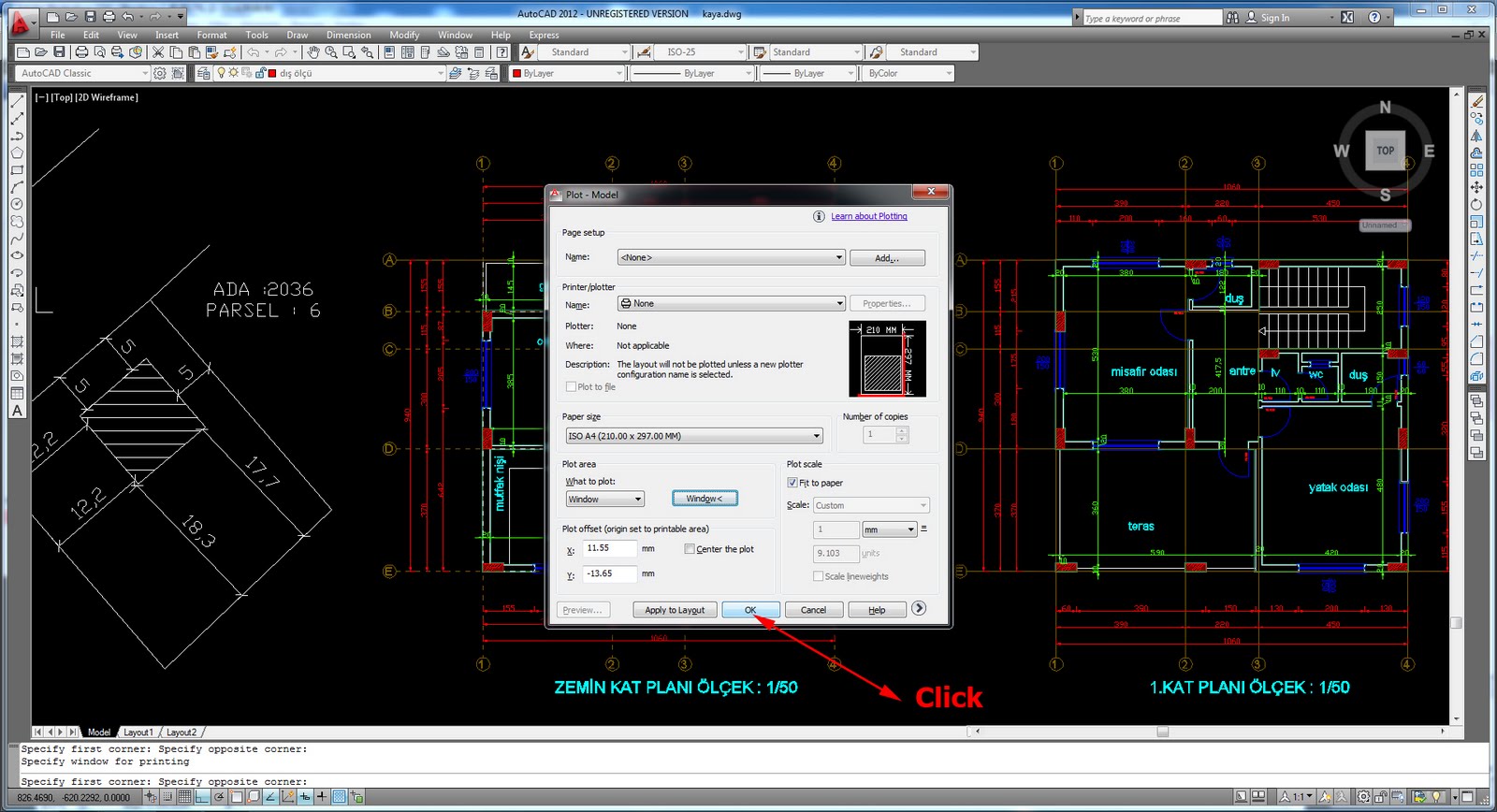The height and width of the screenshot is (812, 1497).
Task: Open the Dimension menu
Action: click(x=349, y=35)
